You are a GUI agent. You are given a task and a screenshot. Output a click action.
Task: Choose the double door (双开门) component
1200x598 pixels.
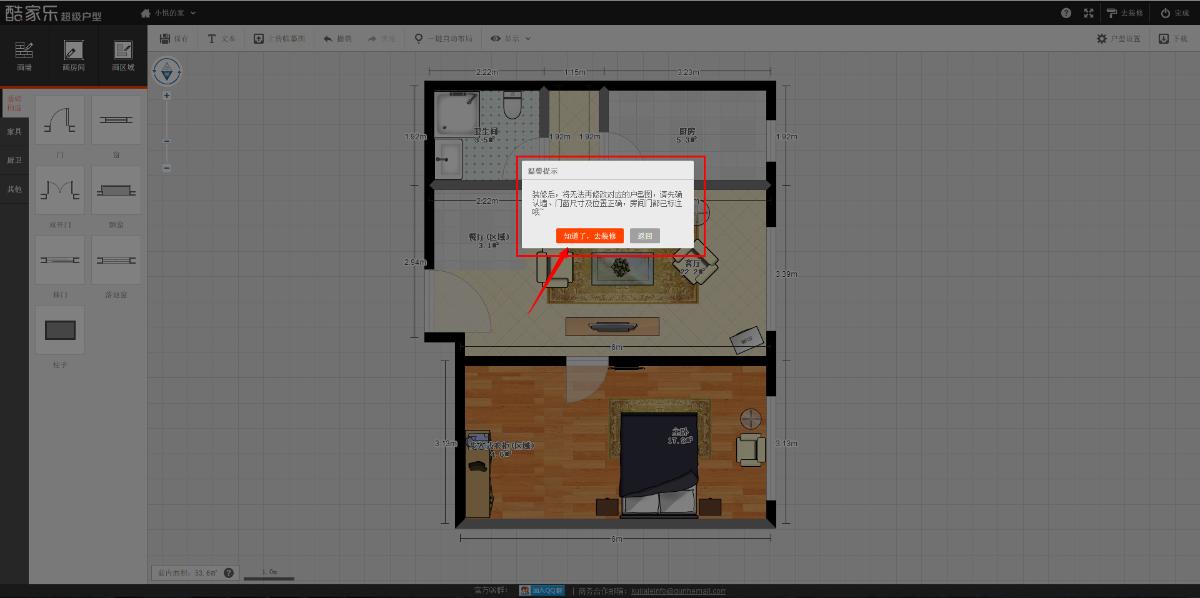(61, 190)
